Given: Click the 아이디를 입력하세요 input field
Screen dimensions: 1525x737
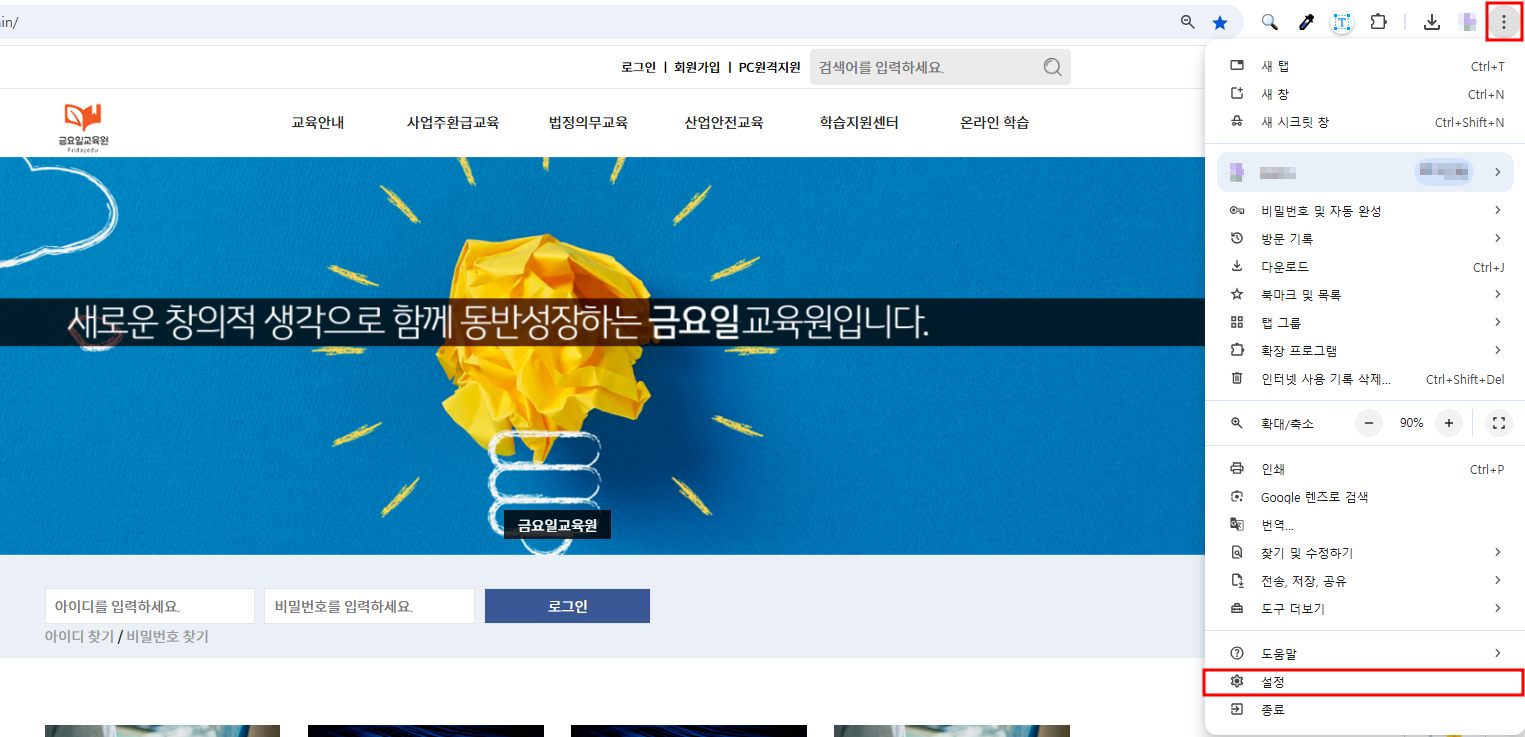Looking at the screenshot, I should 150,606.
